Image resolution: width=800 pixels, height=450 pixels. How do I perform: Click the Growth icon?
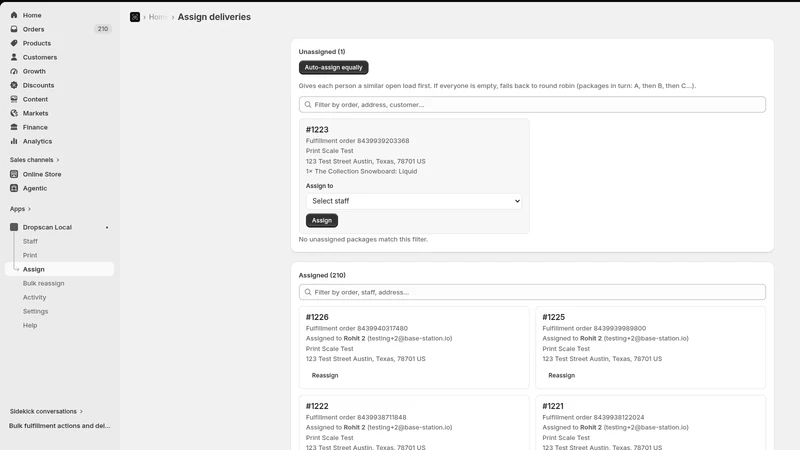14,71
